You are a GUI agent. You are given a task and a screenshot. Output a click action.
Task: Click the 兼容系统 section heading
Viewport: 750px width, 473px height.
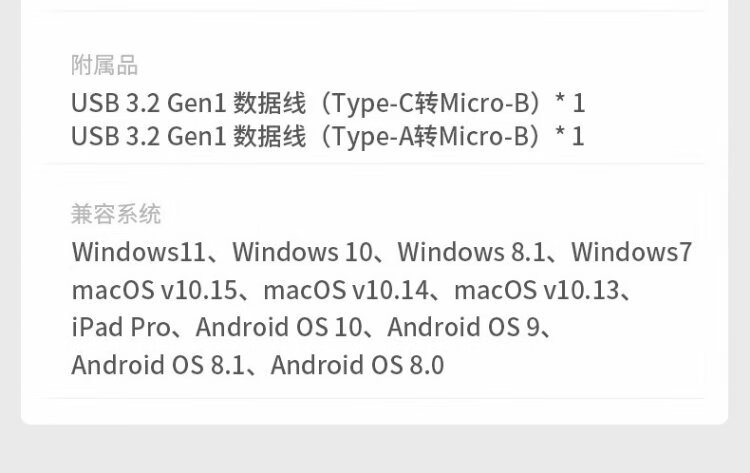coord(116,214)
